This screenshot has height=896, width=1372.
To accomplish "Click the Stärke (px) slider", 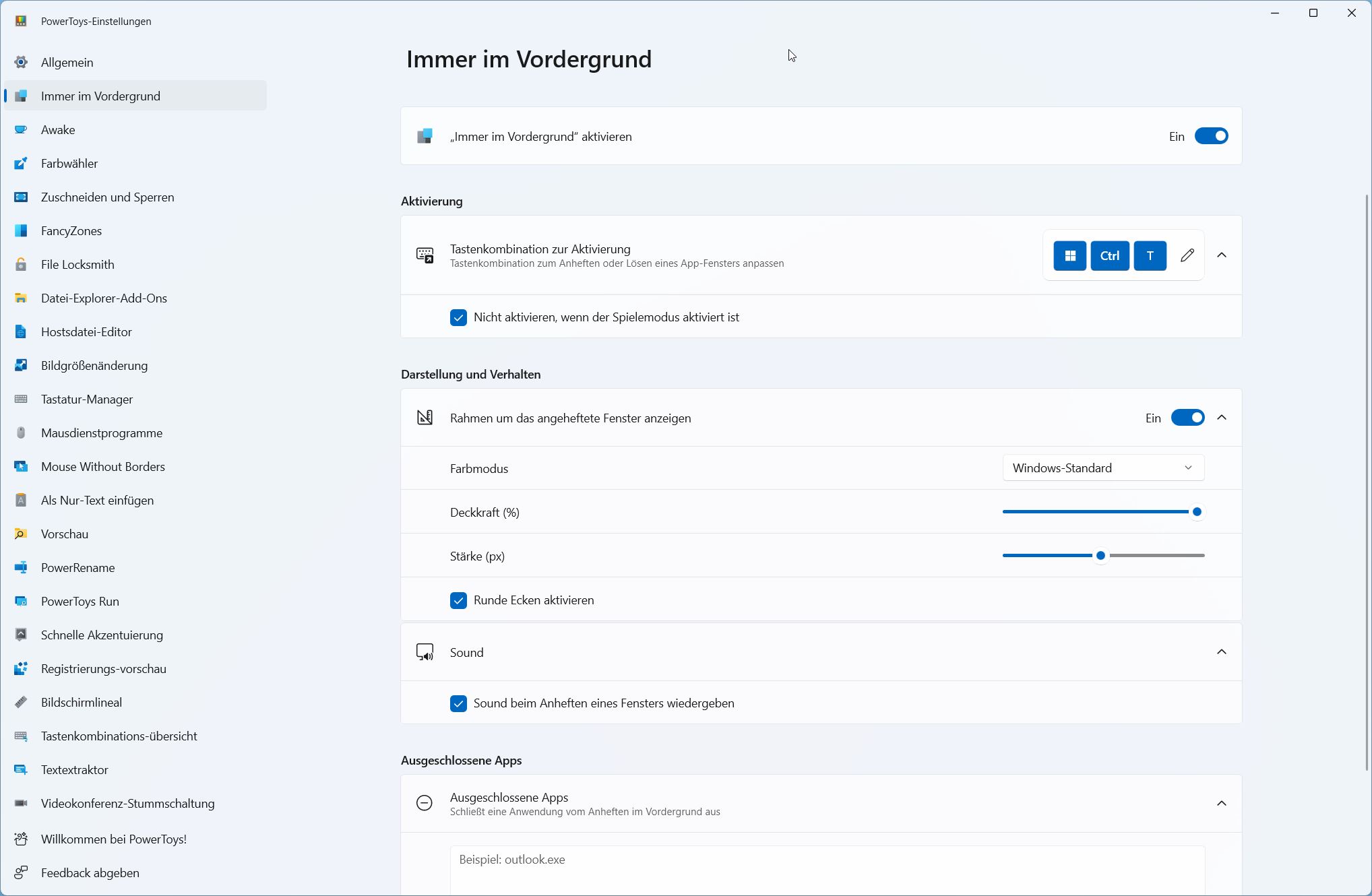I will (1100, 556).
